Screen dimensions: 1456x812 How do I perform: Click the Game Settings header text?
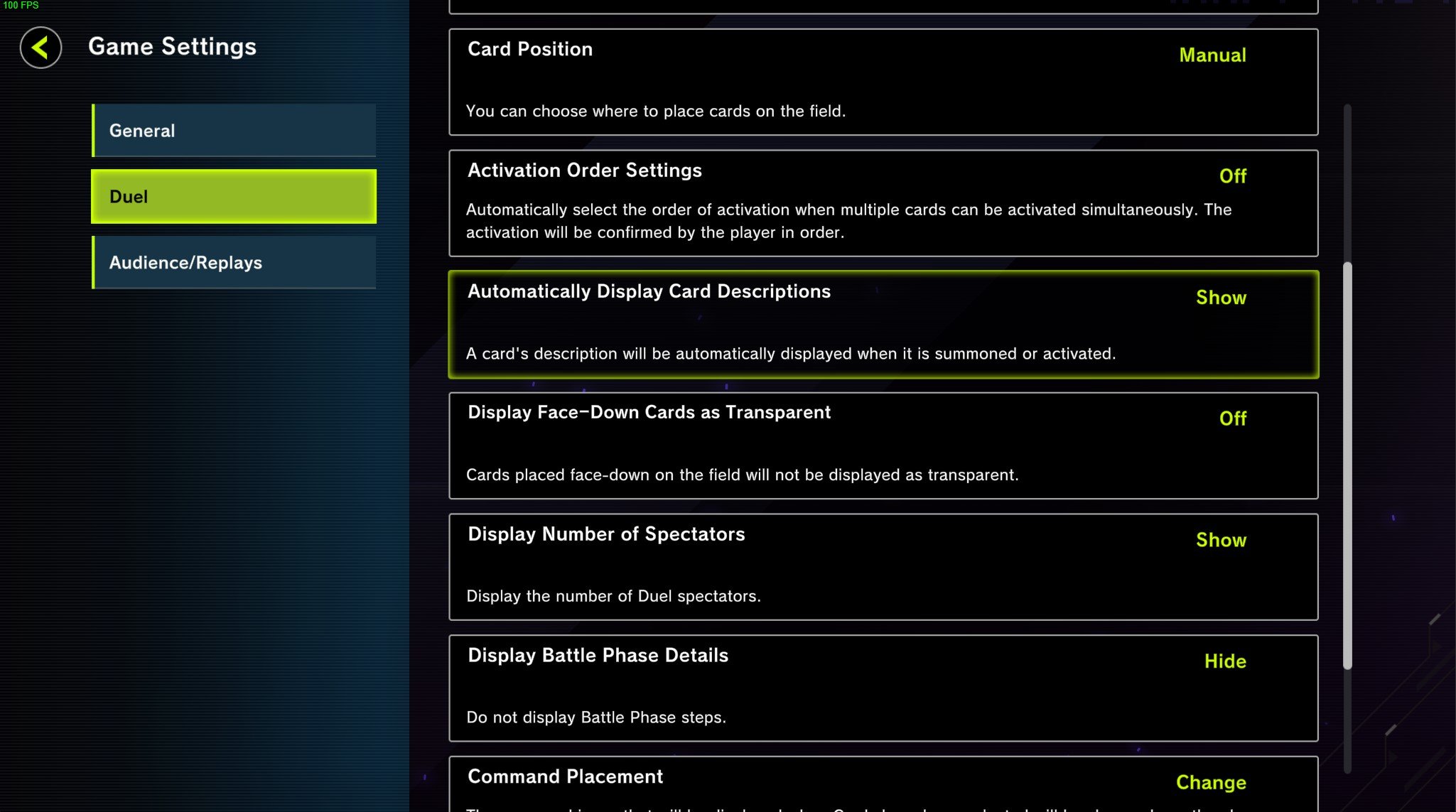[172, 47]
